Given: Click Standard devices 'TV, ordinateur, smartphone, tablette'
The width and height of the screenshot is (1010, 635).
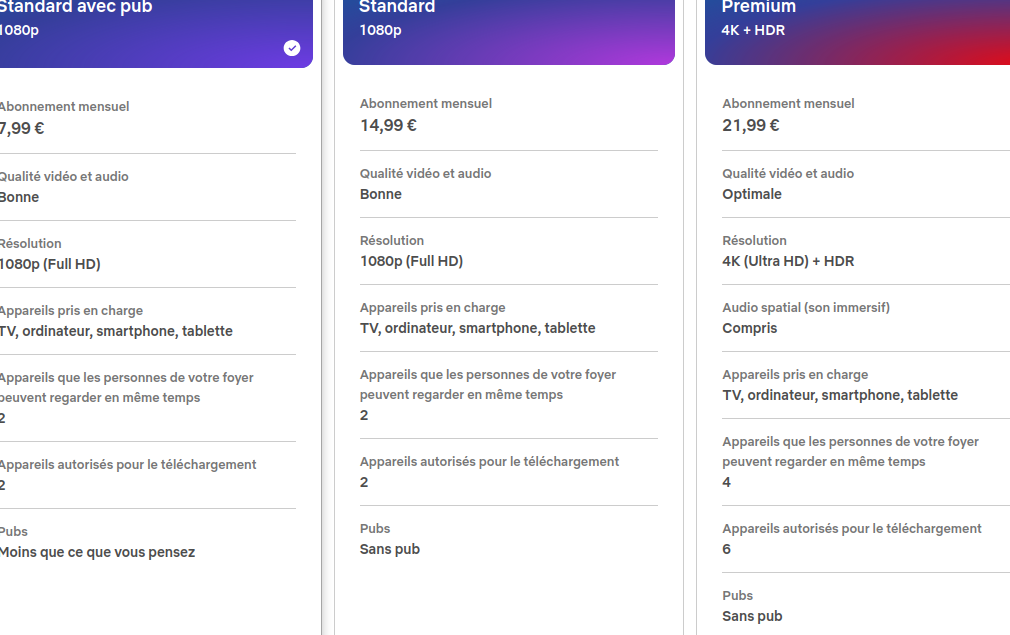Looking at the screenshot, I should click(x=477, y=328).
